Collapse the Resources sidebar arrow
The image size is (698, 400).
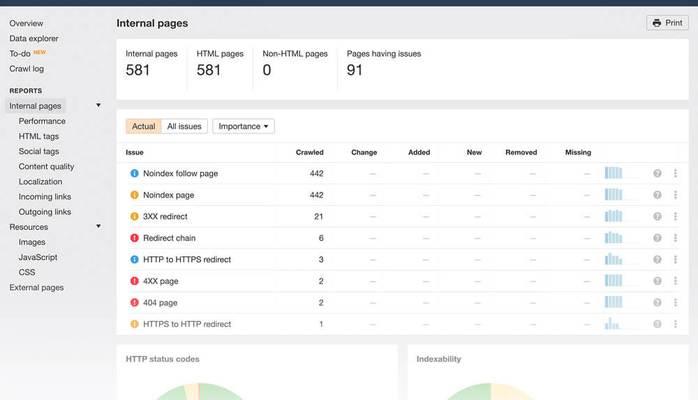tap(98, 226)
